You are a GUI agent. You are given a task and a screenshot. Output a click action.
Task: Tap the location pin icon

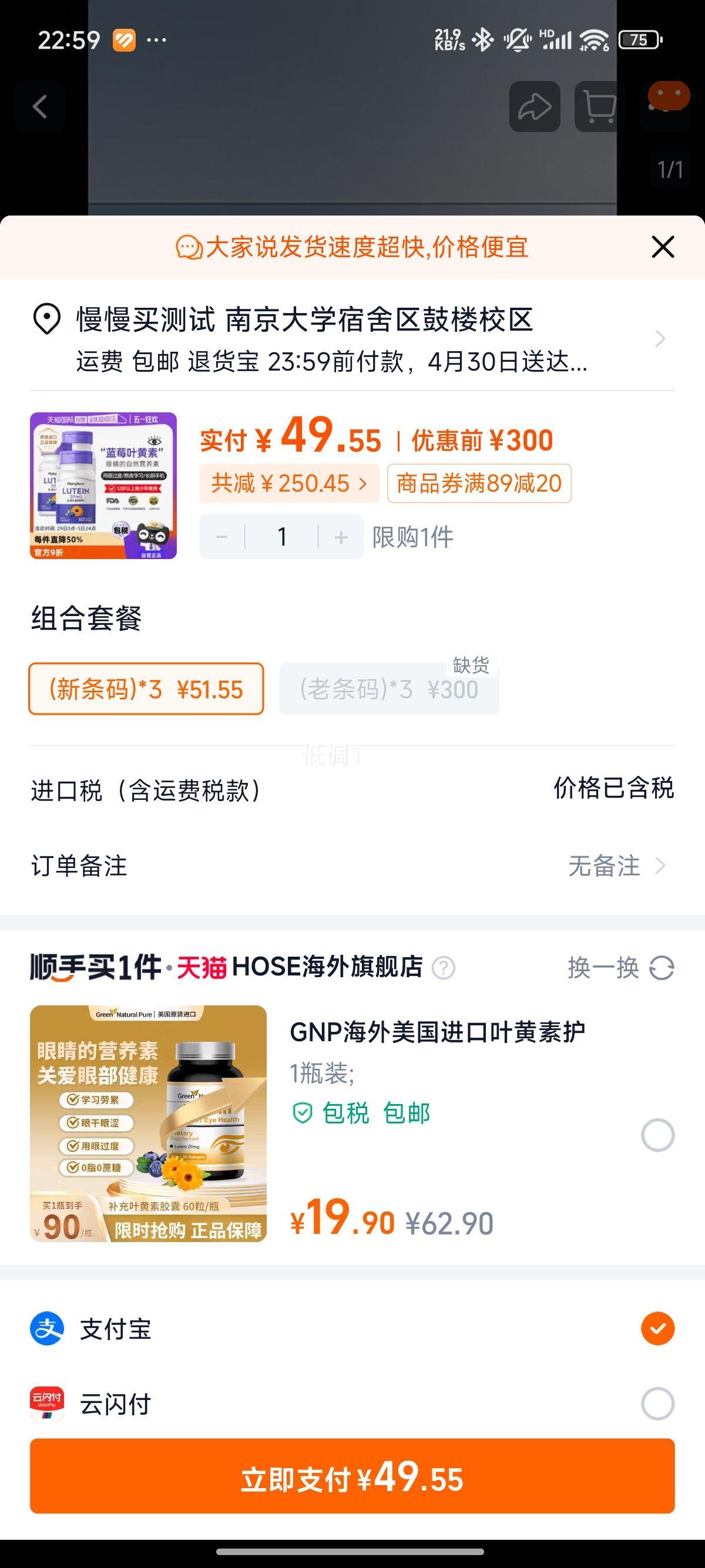coord(46,319)
